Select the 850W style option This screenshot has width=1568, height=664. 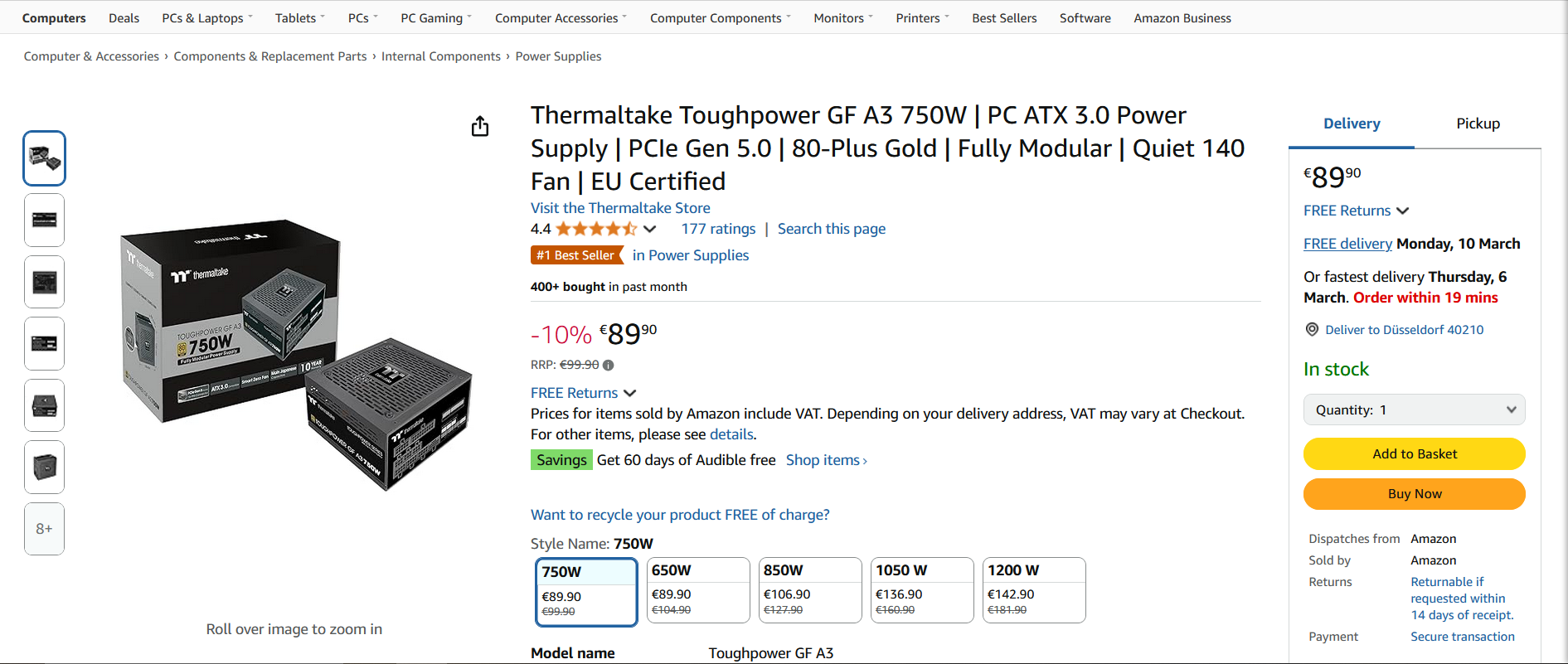pos(810,590)
